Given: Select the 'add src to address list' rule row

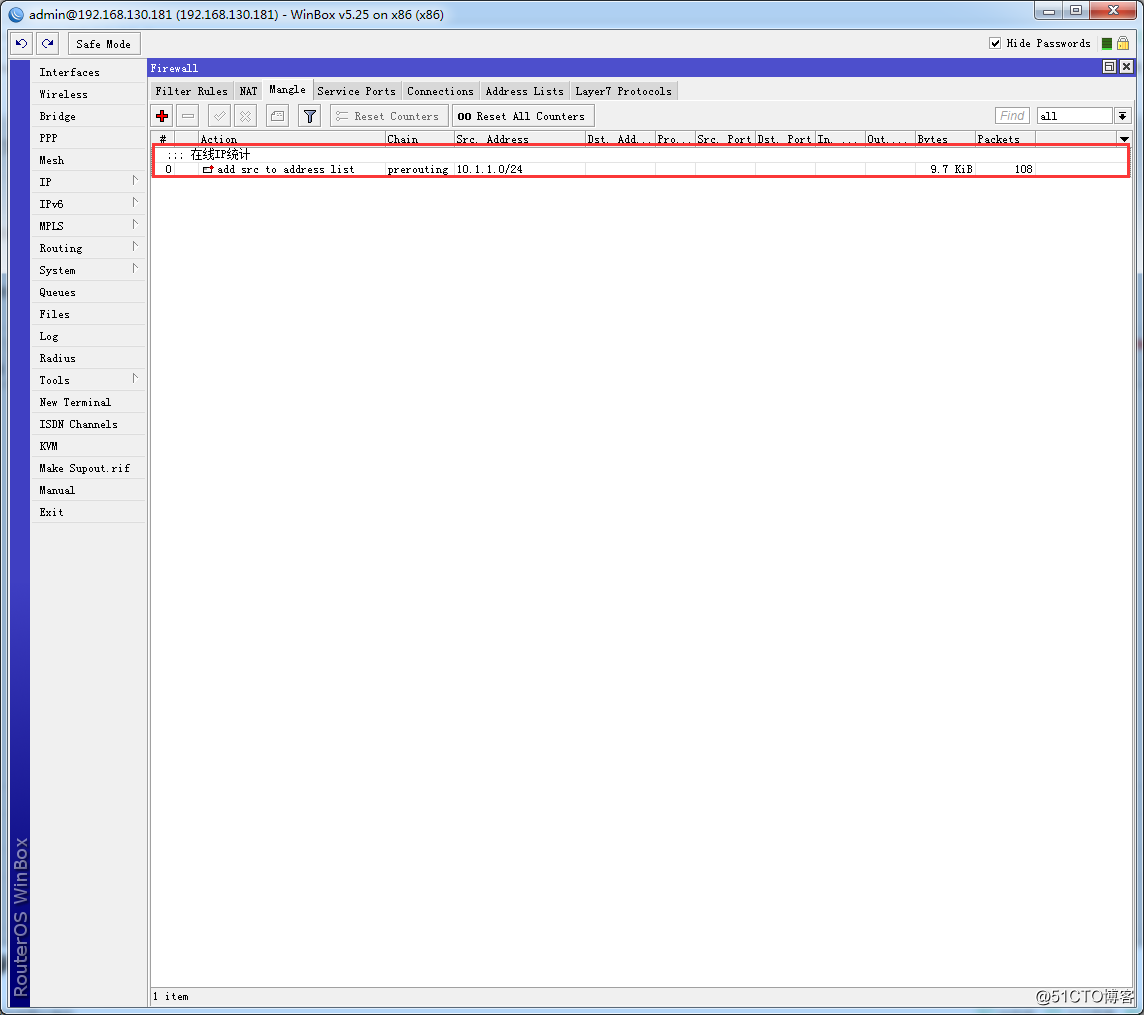Looking at the screenshot, I should pos(641,169).
